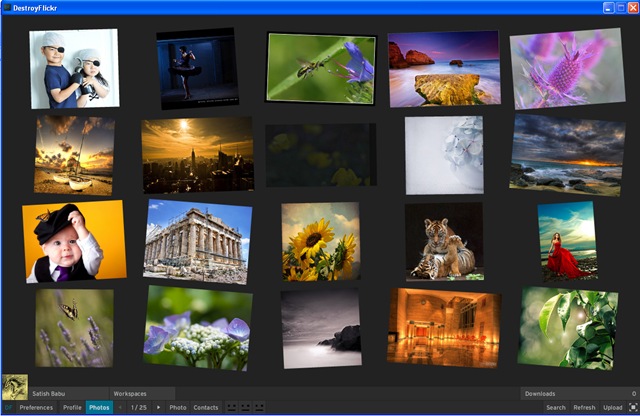Open Preferences in the bottom bar
The height and width of the screenshot is (416, 640).
[x=37, y=408]
